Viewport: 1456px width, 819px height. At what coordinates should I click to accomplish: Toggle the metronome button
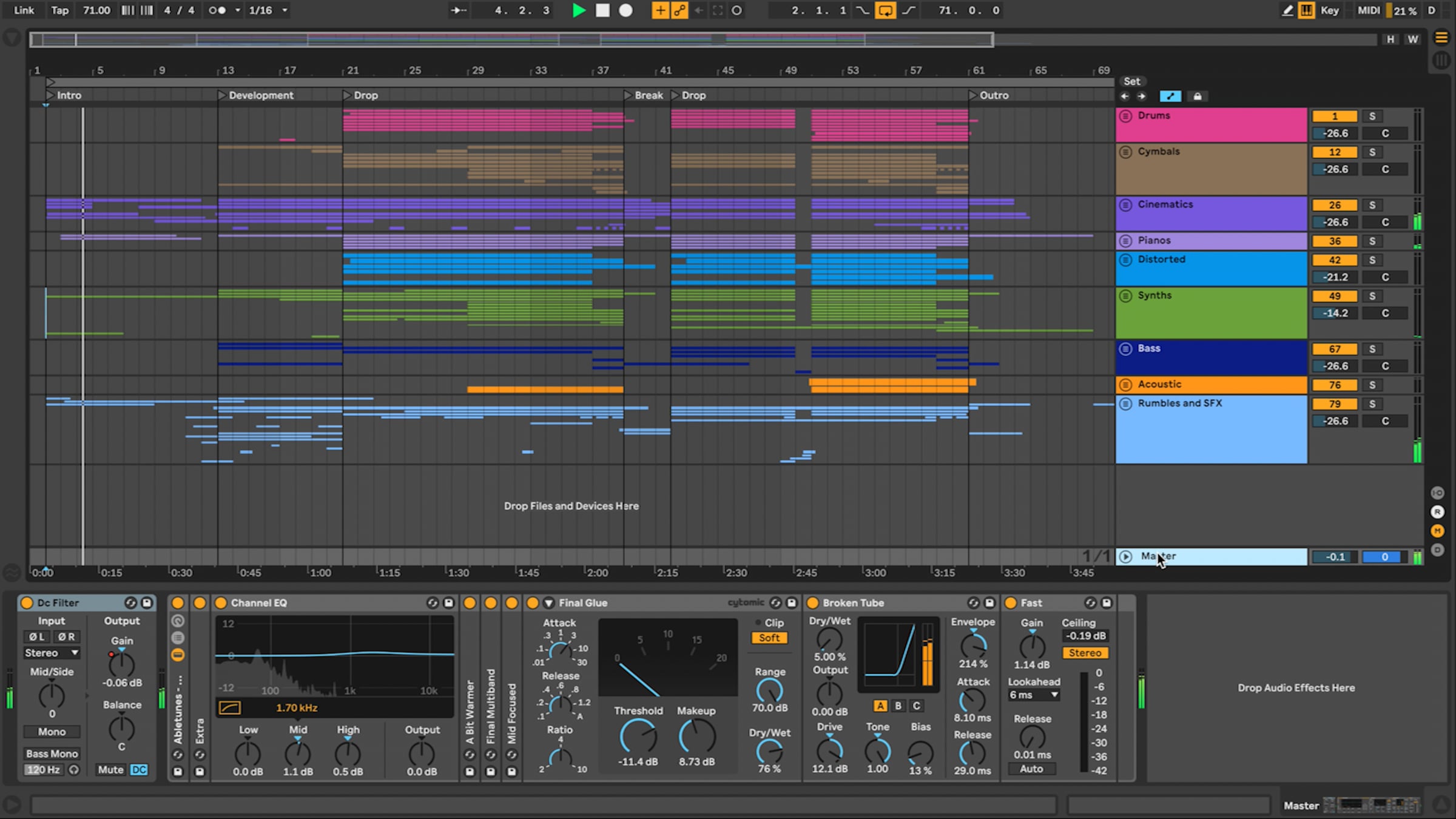tap(218, 10)
